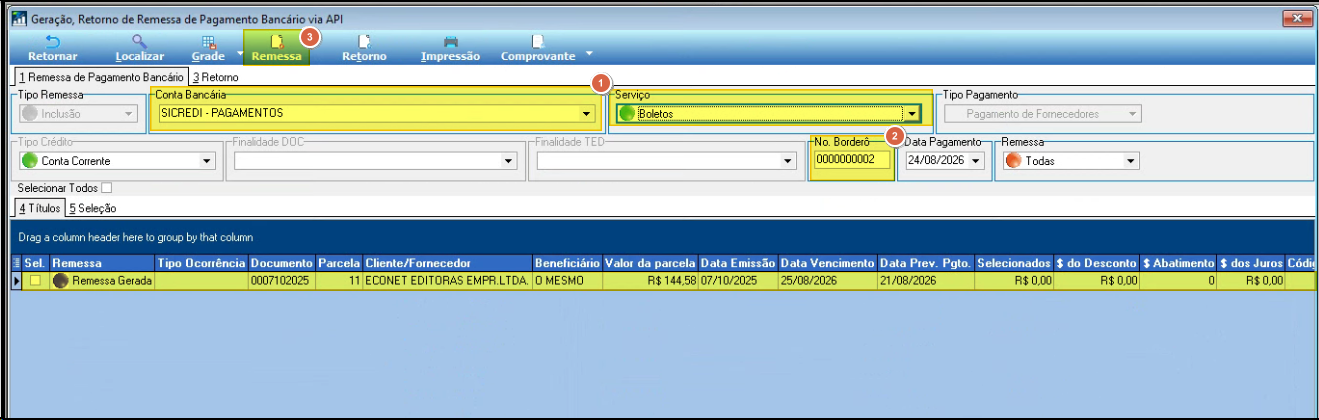The image size is (1319, 420).
Task: Click the grid menu icon at header corner
Action: tap(16, 262)
